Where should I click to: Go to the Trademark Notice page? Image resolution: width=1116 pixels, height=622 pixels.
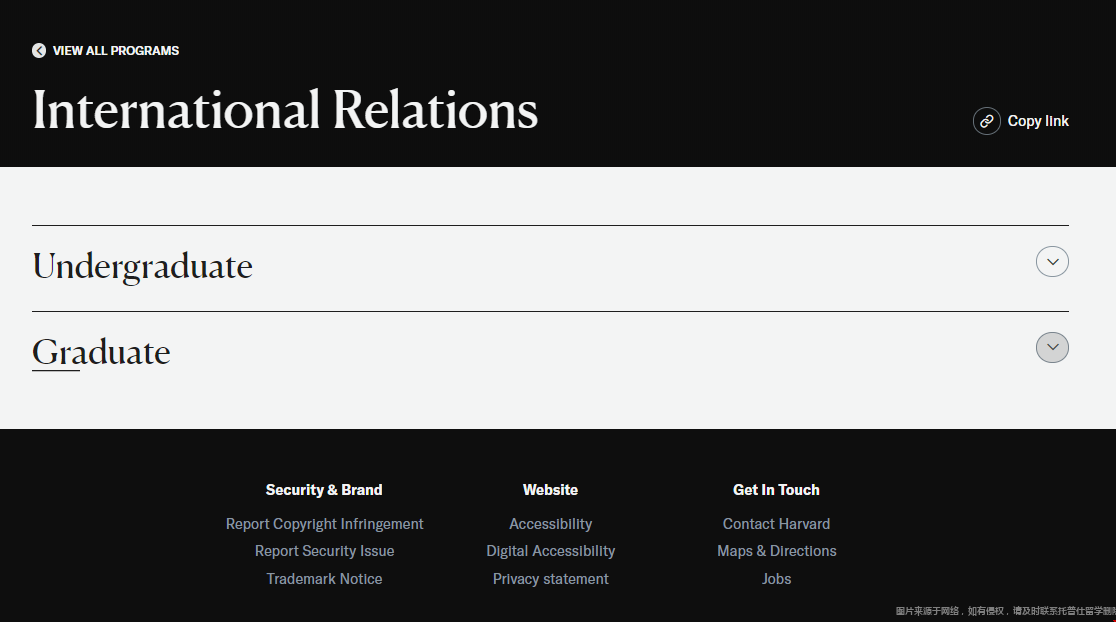324,579
